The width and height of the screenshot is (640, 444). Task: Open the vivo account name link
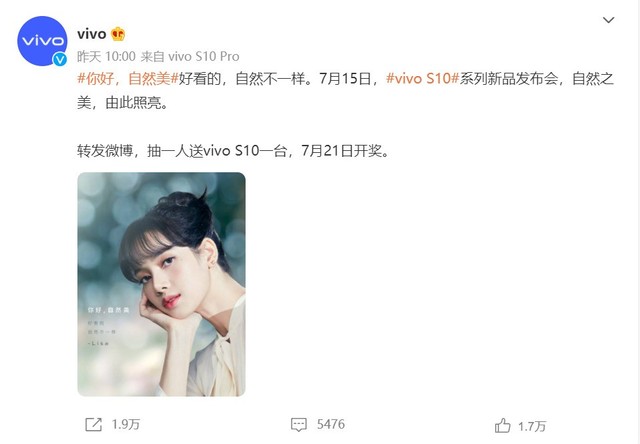[91, 34]
